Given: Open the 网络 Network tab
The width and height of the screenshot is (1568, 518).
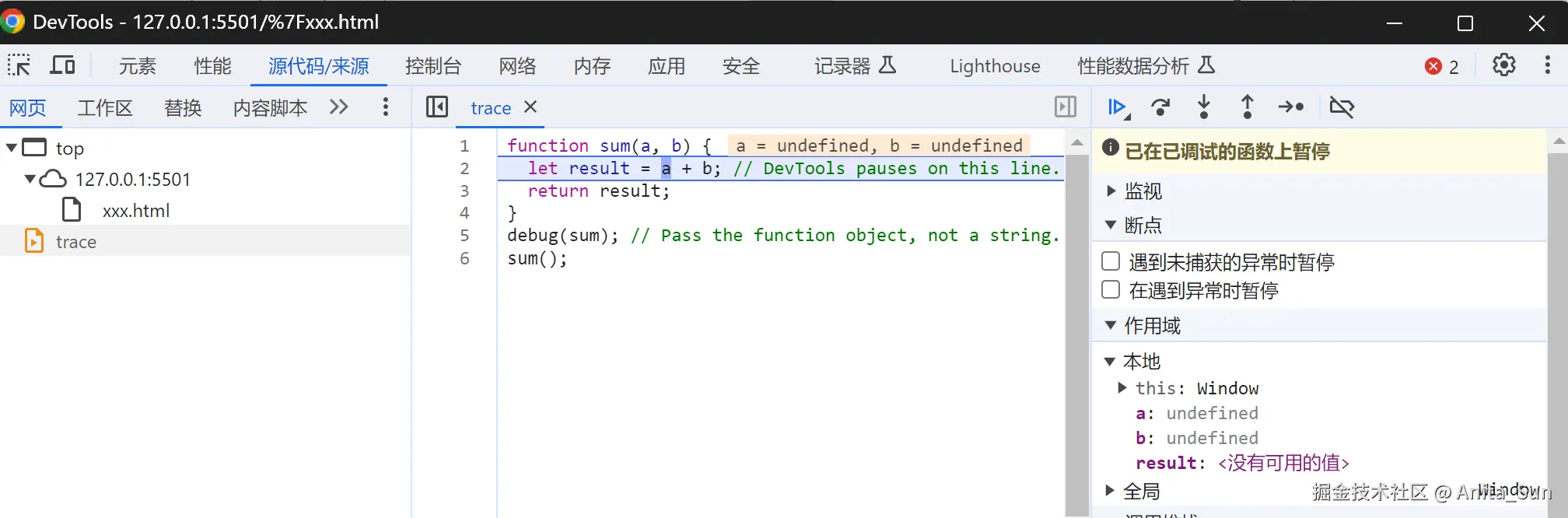Looking at the screenshot, I should [518, 66].
